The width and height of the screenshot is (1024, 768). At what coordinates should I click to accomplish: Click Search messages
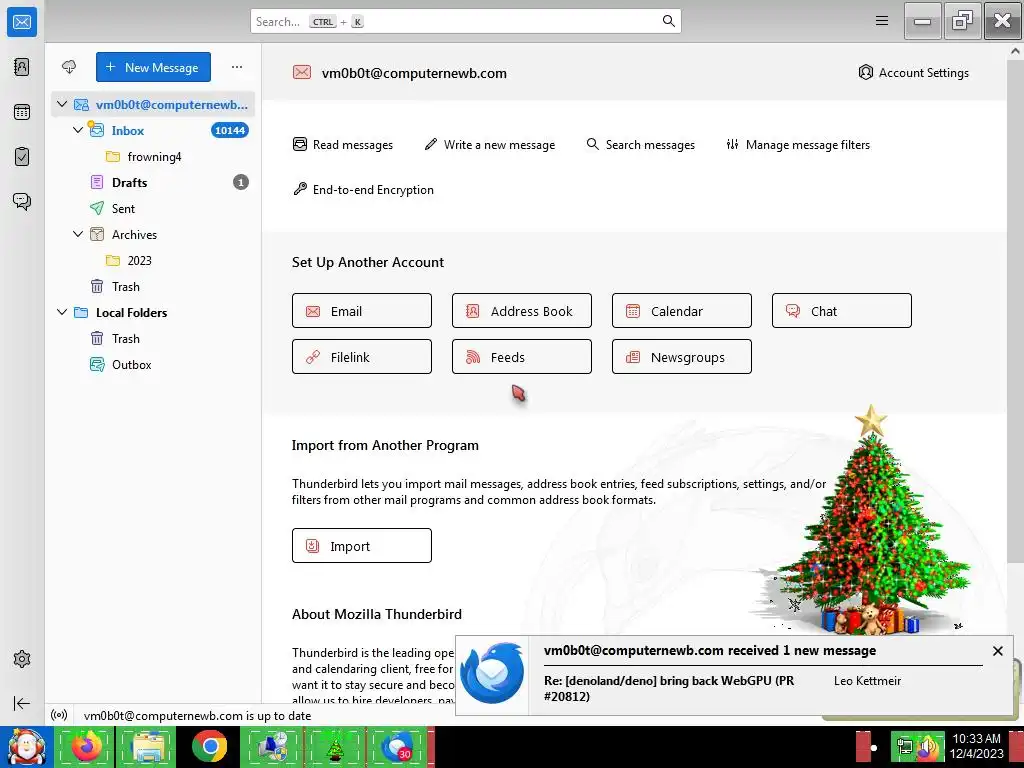pyautogui.click(x=641, y=144)
